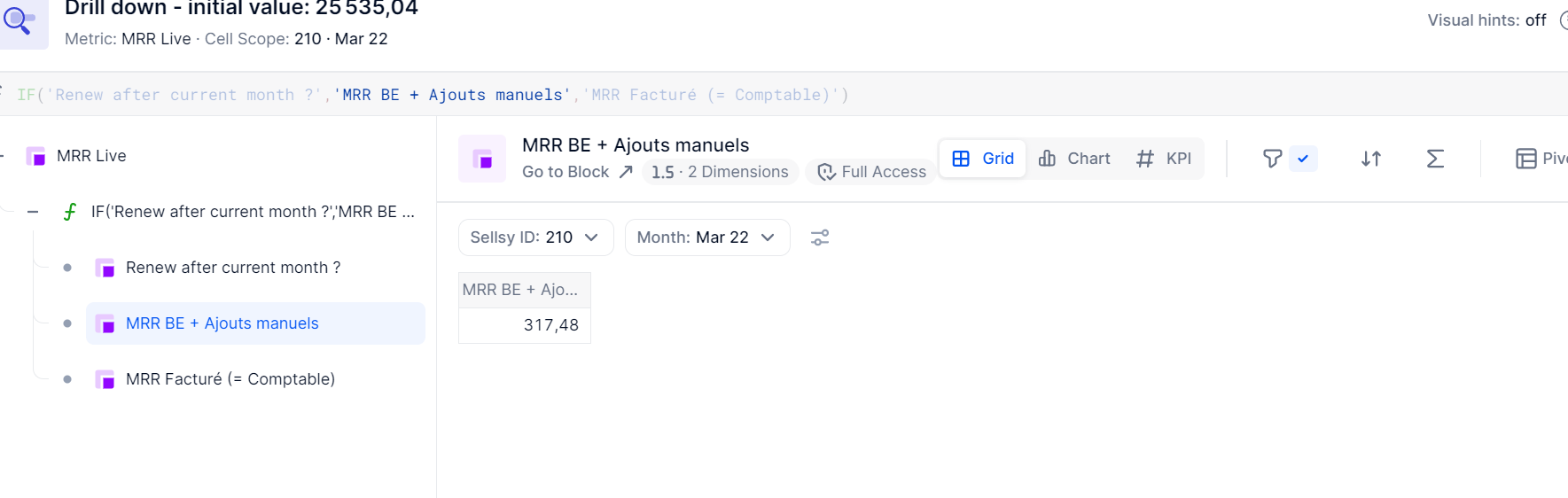Follow the Go to Block link
This screenshot has width=1568, height=498.
click(577, 172)
